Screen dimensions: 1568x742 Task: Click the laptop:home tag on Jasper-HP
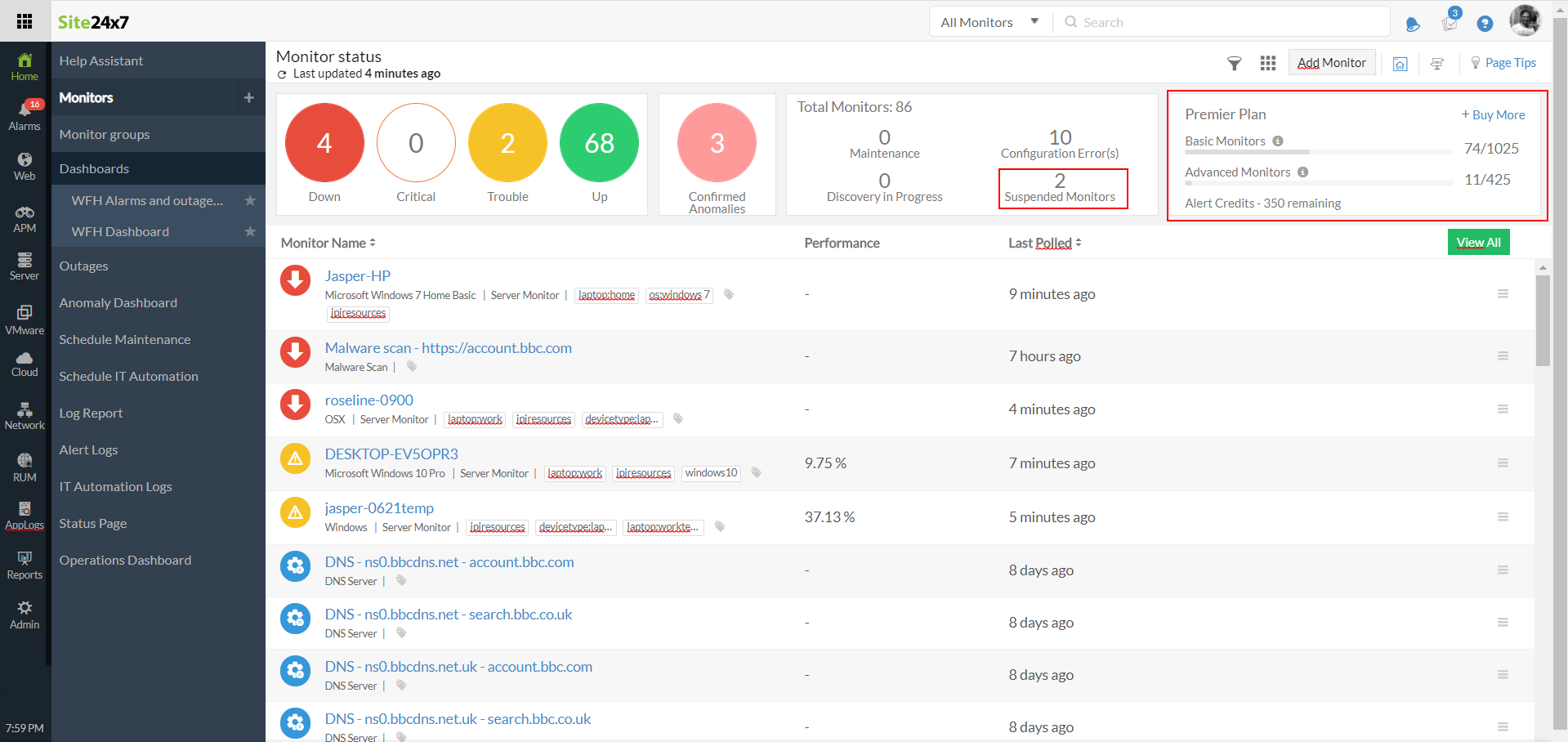(x=606, y=295)
